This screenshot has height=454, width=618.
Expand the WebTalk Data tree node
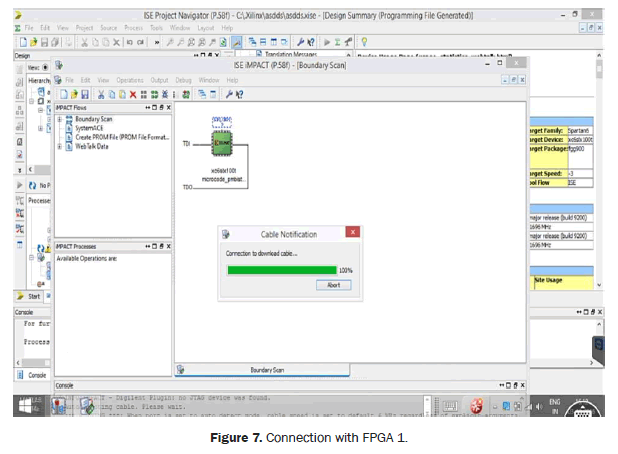click(x=59, y=146)
